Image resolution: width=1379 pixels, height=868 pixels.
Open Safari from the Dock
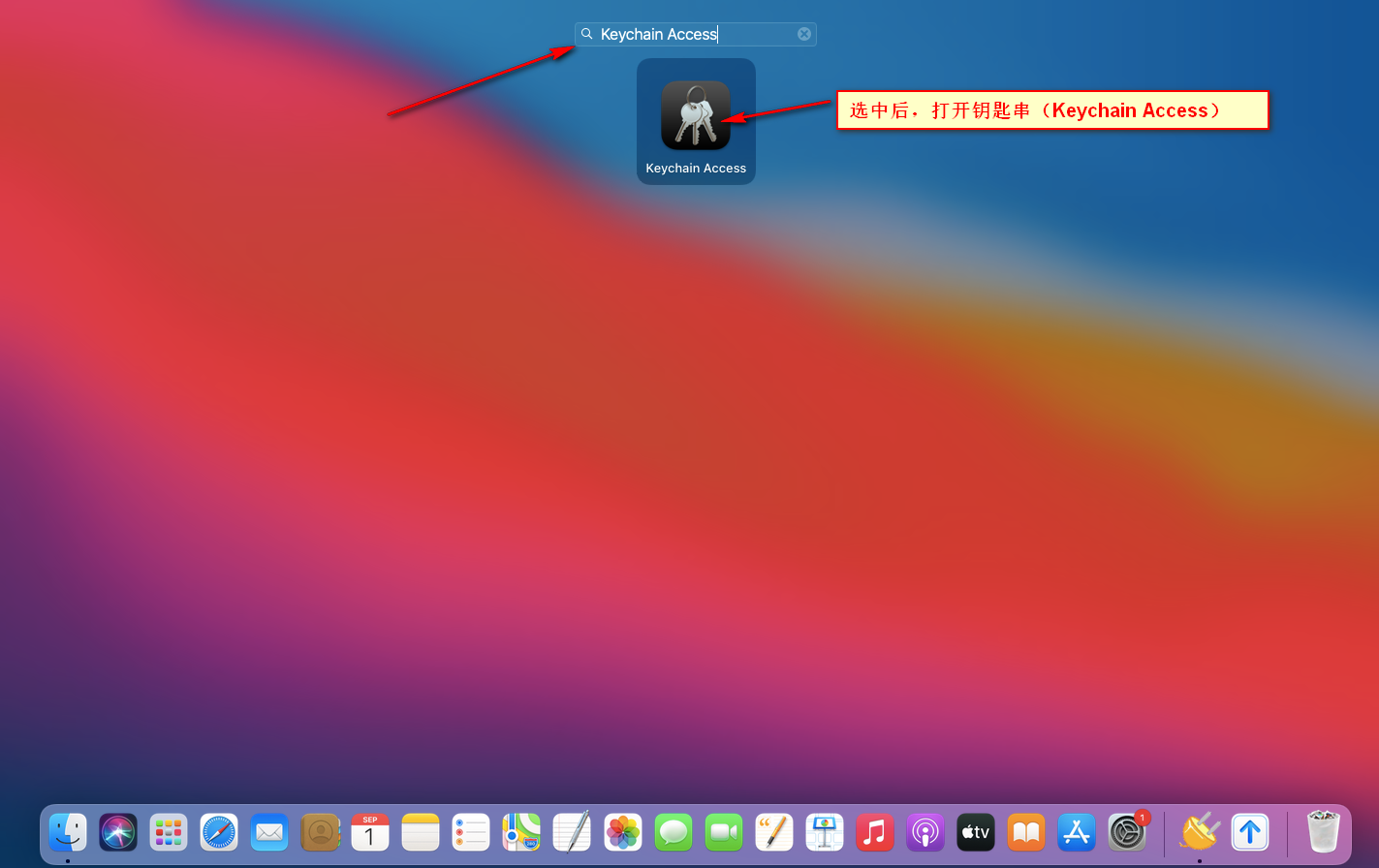point(219,832)
